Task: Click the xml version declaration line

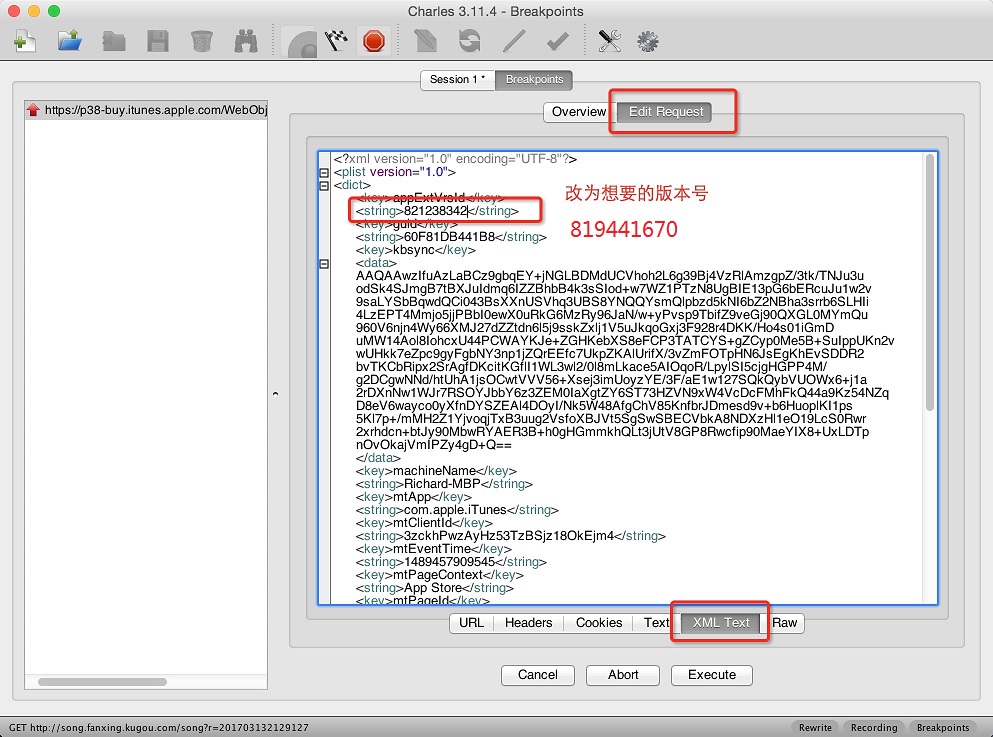Action: click(x=455, y=159)
